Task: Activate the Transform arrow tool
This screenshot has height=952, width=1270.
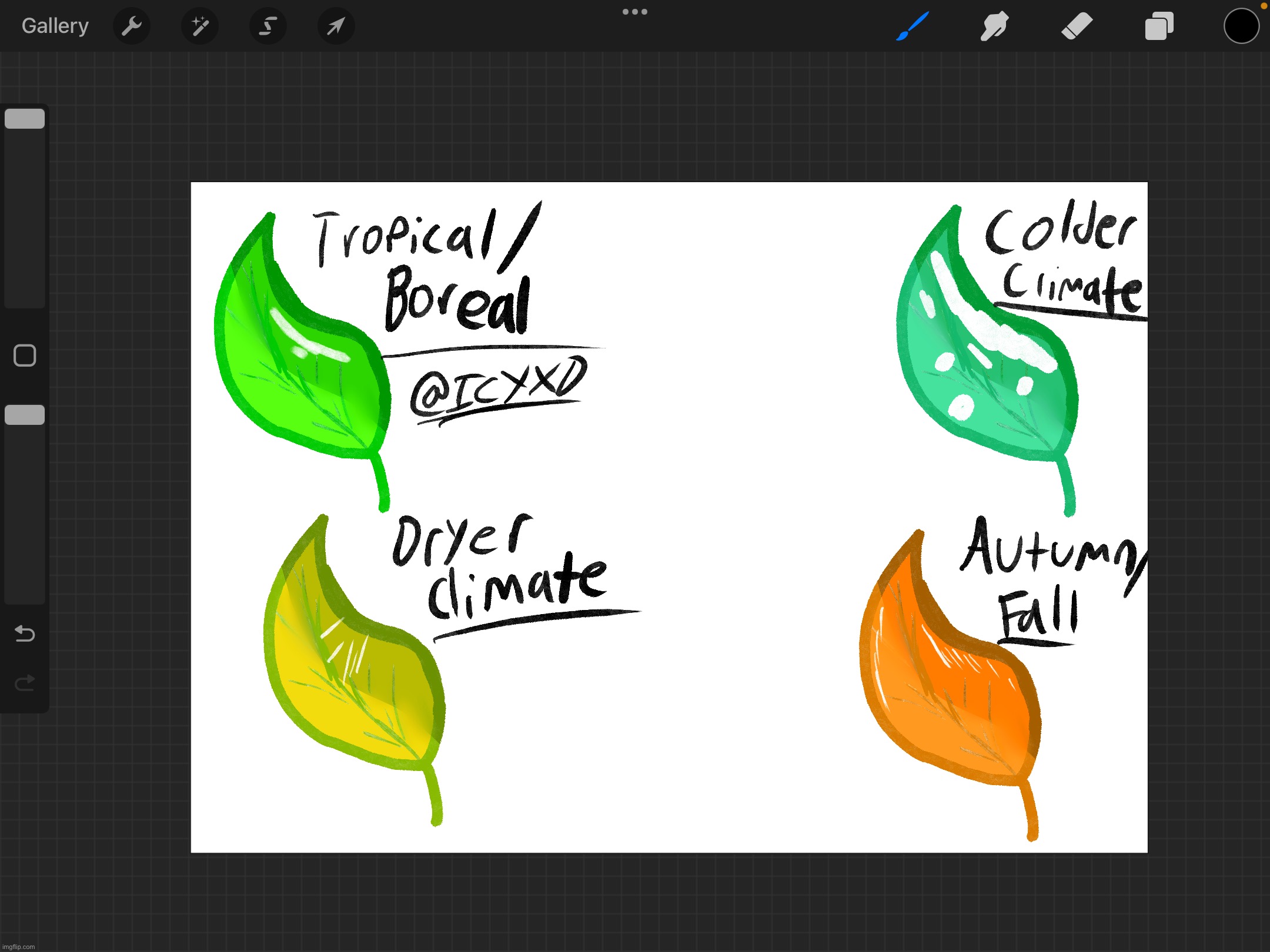Action: coord(336,26)
